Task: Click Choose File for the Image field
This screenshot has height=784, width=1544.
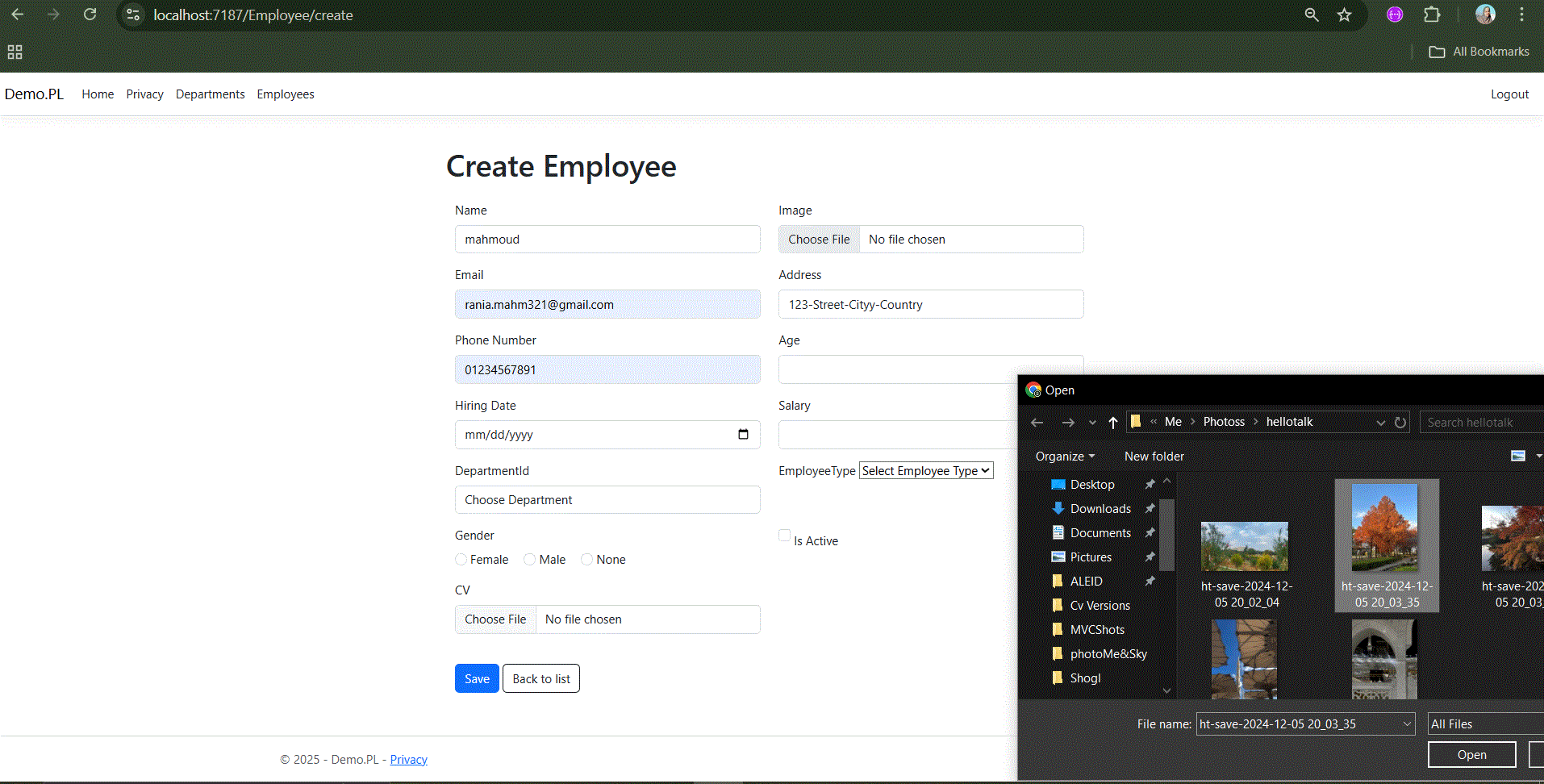Action: [x=819, y=240]
